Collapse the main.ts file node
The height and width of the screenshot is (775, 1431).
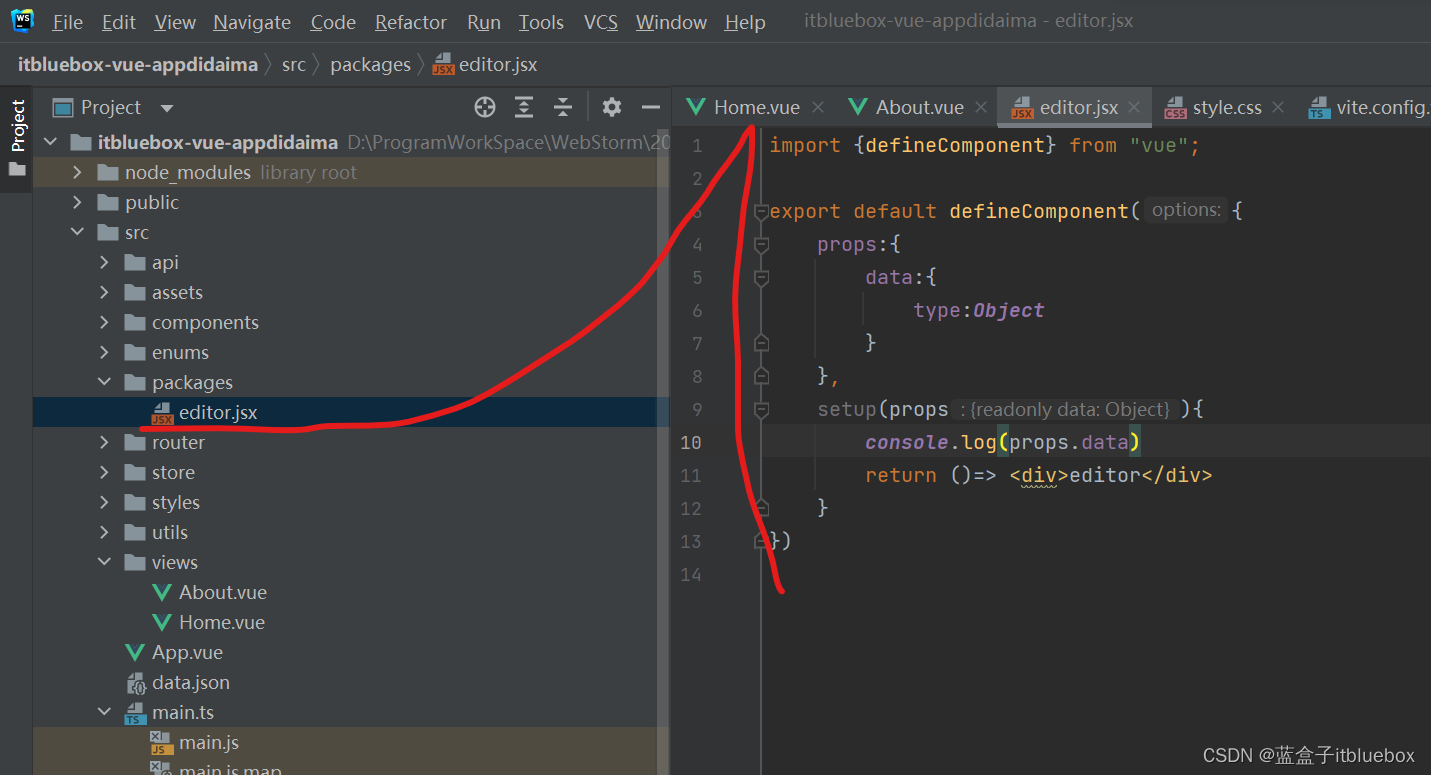(105, 712)
